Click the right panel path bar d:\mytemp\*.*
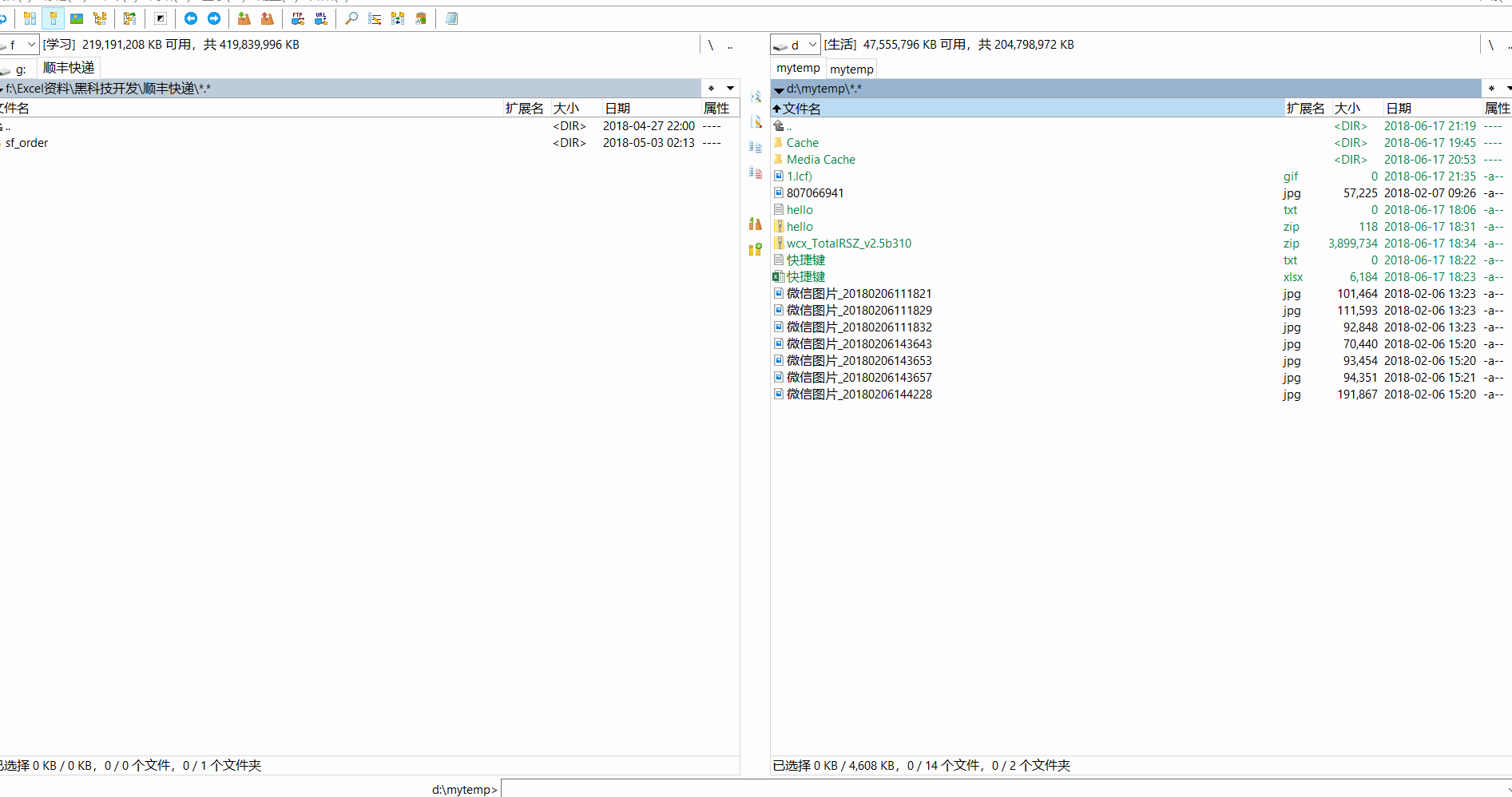 (1126, 89)
